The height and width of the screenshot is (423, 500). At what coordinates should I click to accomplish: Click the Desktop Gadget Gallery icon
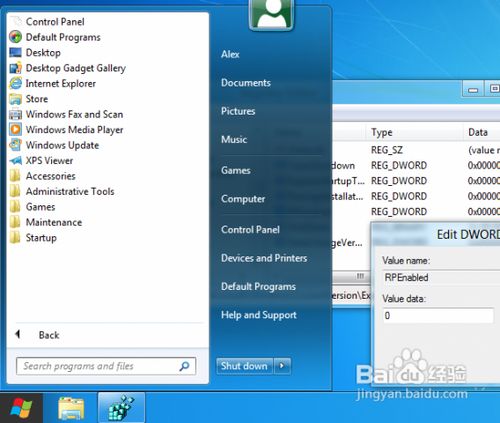(x=16, y=68)
